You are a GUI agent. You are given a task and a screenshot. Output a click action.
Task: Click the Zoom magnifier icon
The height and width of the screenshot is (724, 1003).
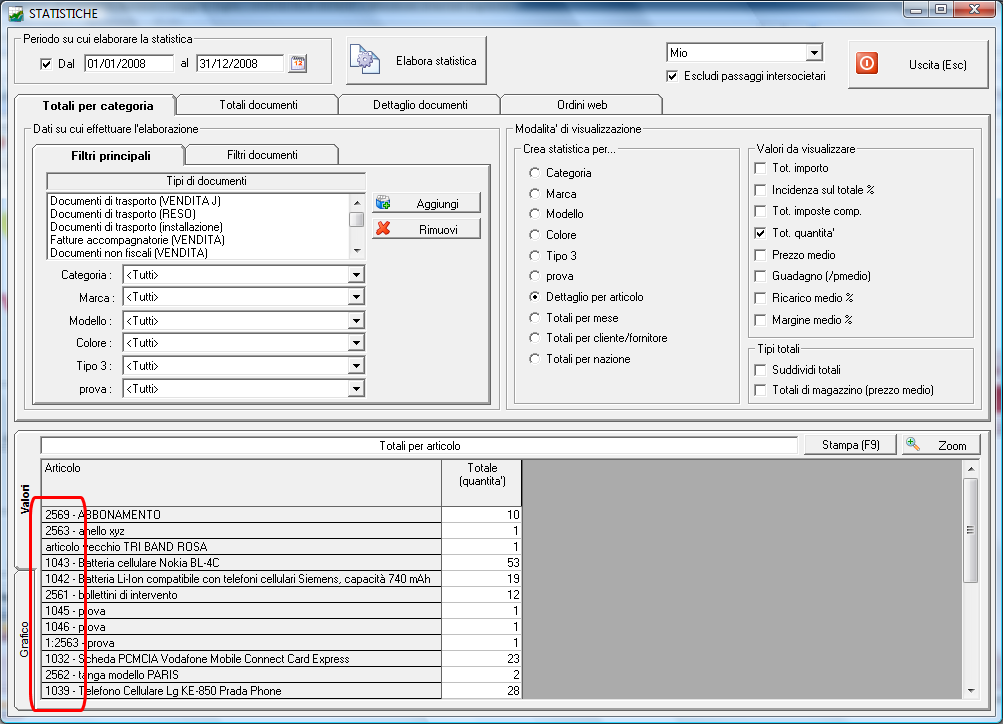point(914,445)
